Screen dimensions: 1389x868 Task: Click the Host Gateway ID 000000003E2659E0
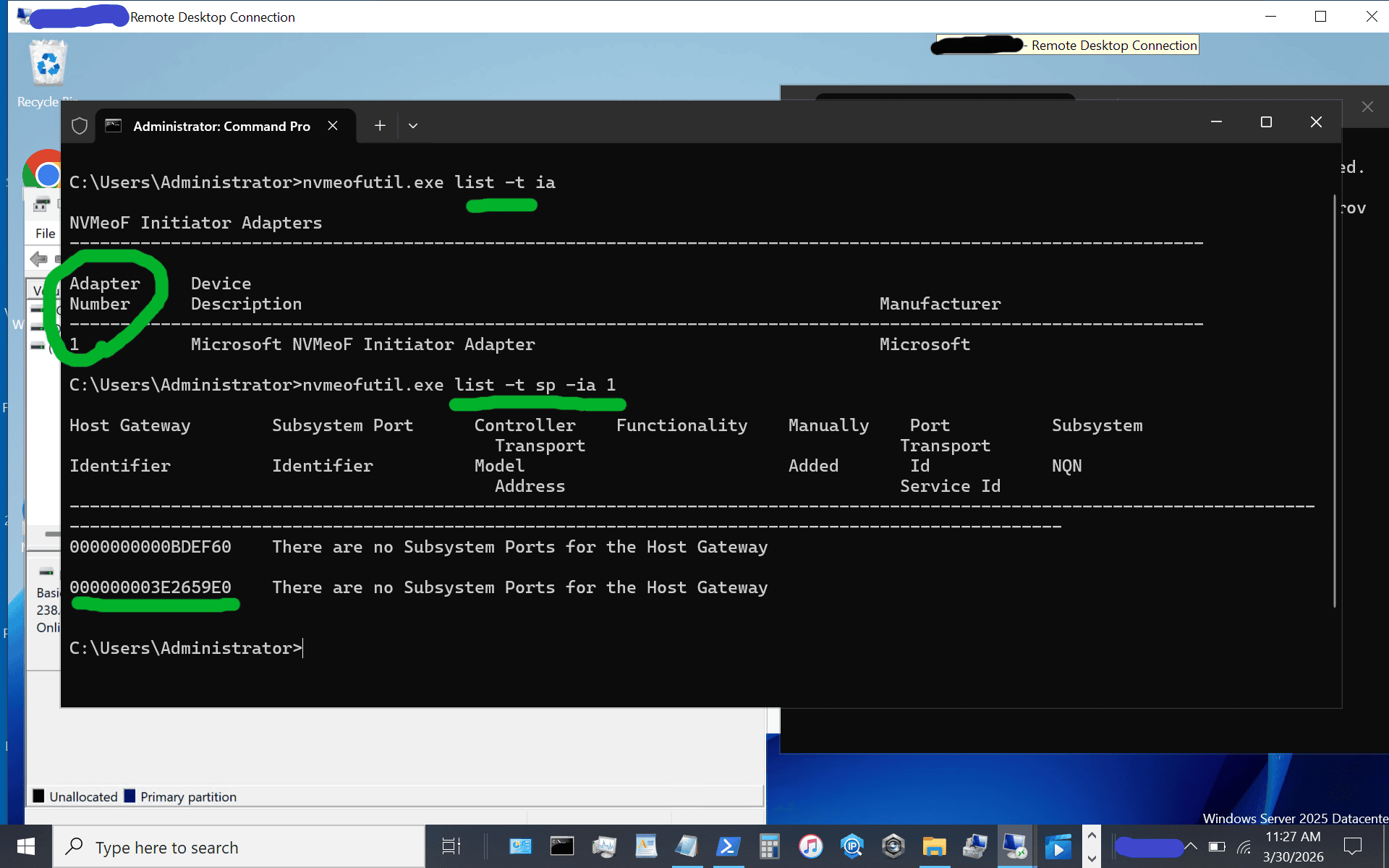pyautogui.click(x=150, y=587)
